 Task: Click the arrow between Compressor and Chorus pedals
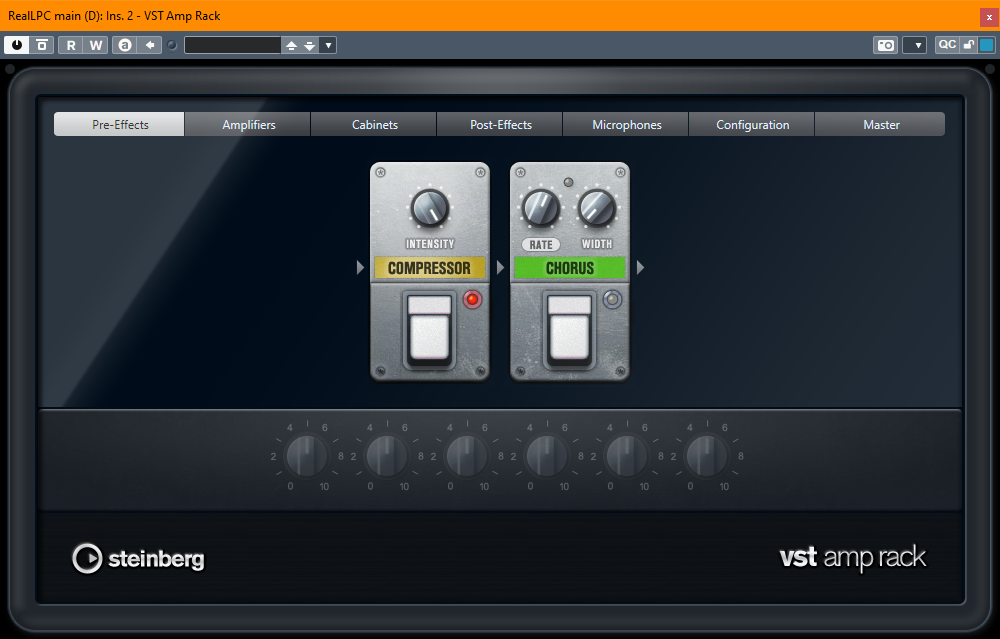500,267
